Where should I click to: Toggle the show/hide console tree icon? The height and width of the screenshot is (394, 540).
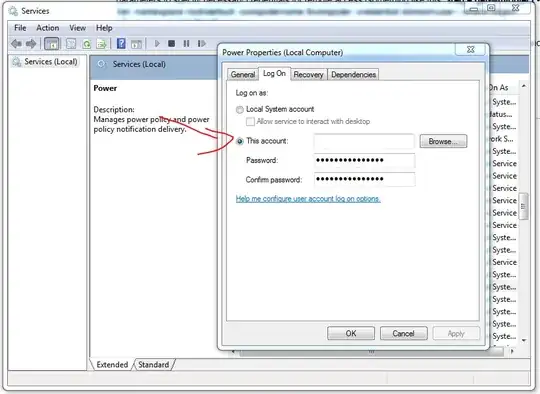click(x=52, y=44)
